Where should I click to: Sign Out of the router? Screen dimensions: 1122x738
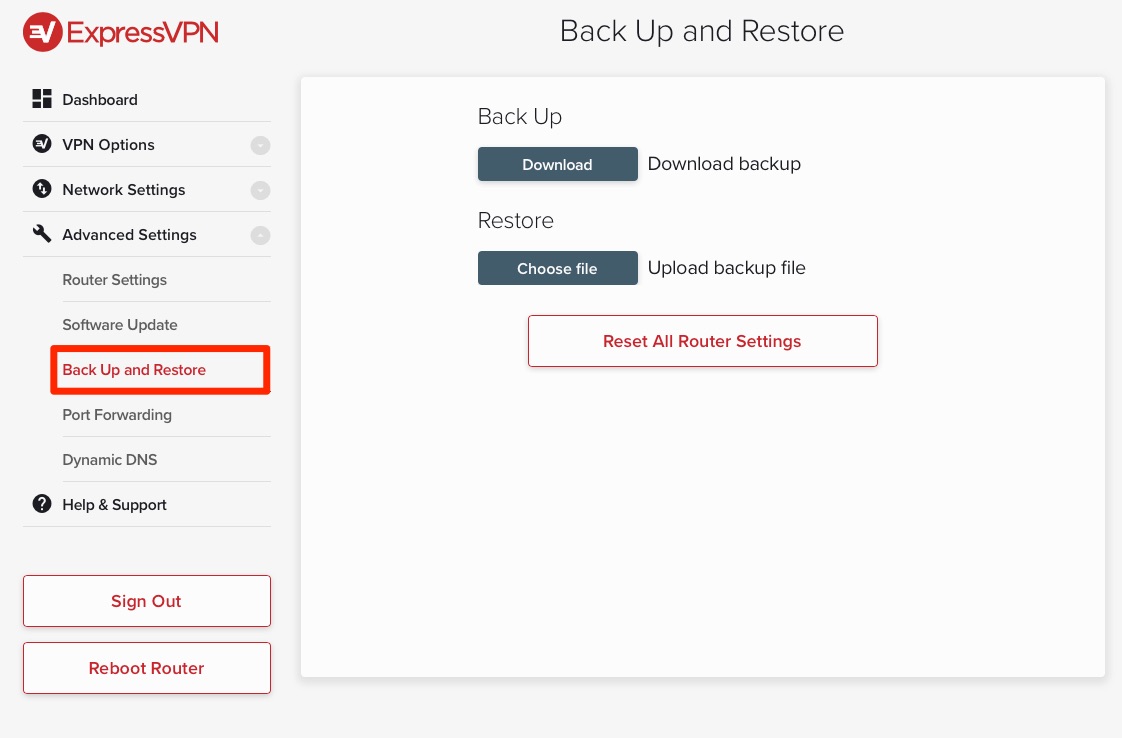click(x=146, y=601)
